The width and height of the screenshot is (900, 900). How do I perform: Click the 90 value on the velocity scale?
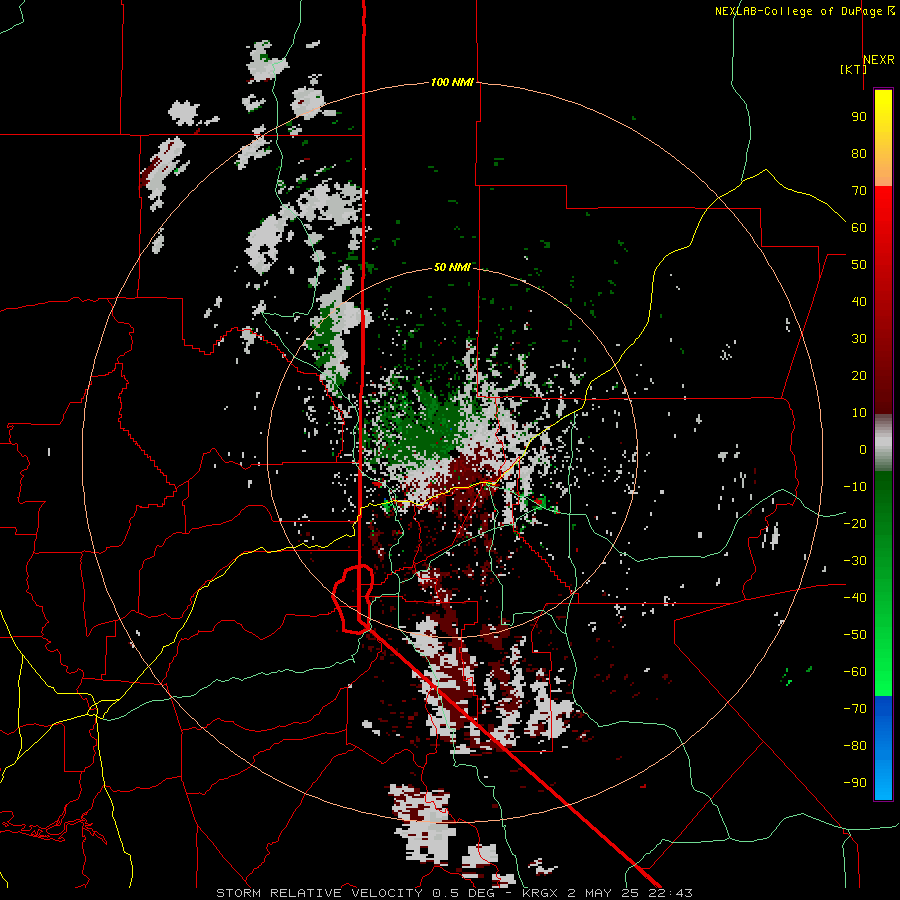coord(859,117)
